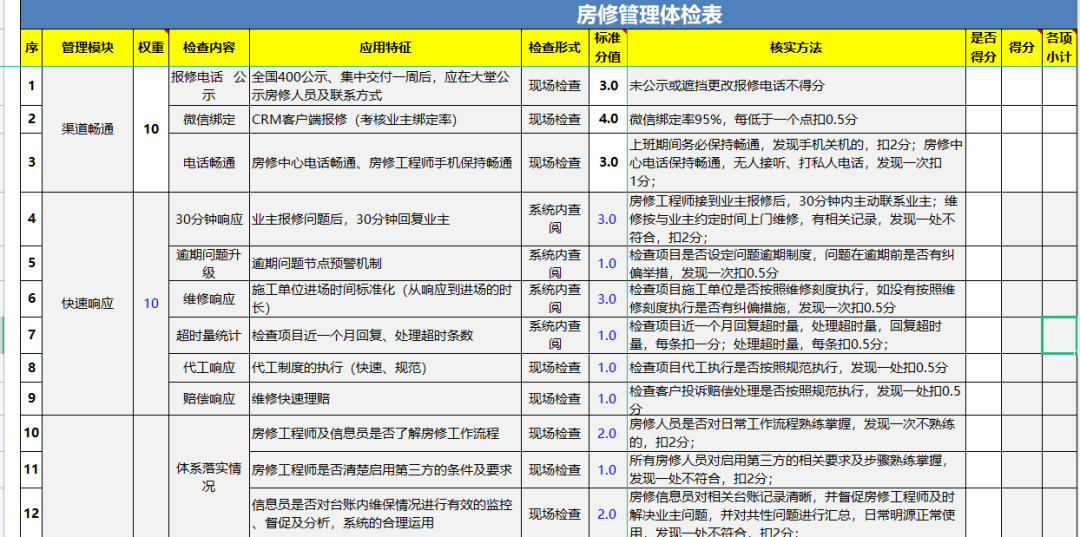1080x537 pixels.
Task: Click the 房修工程师接到业主报修后 verification cell
Action: pos(796,220)
